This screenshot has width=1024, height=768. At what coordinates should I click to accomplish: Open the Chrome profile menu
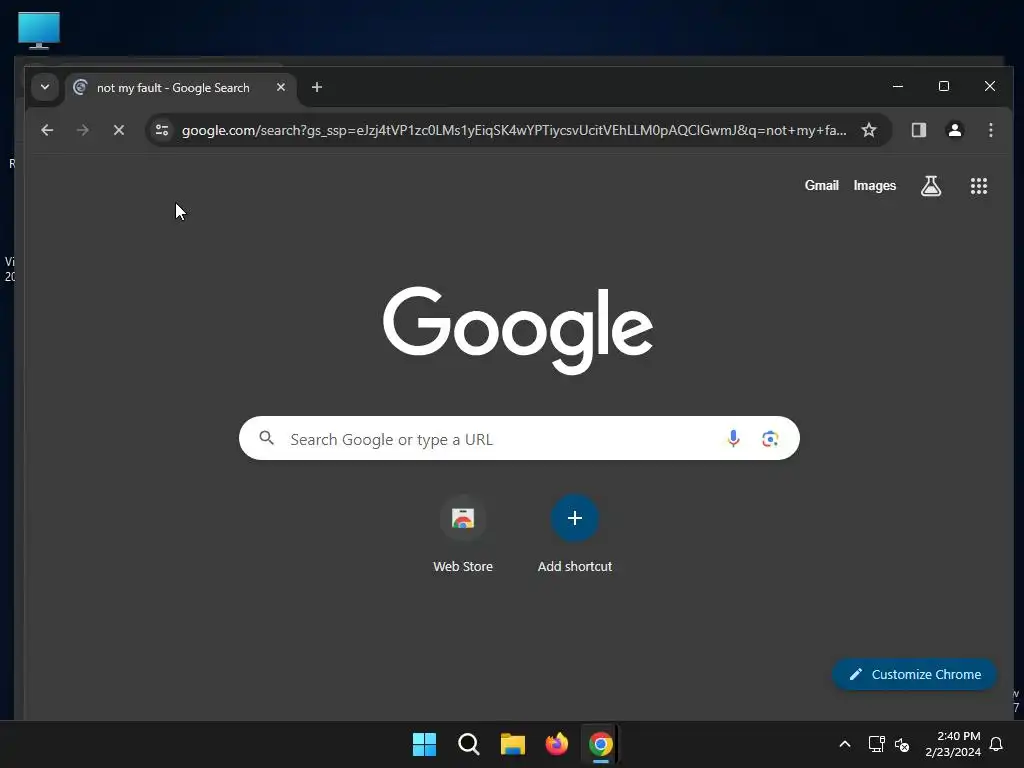[955, 130]
